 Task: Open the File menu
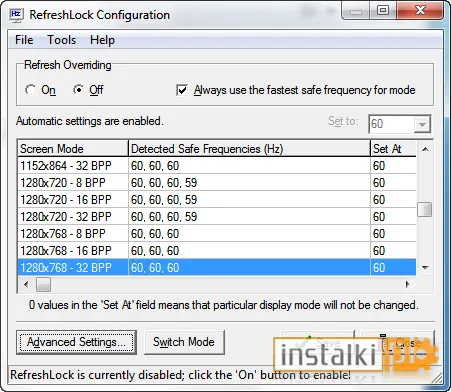[x=24, y=40]
